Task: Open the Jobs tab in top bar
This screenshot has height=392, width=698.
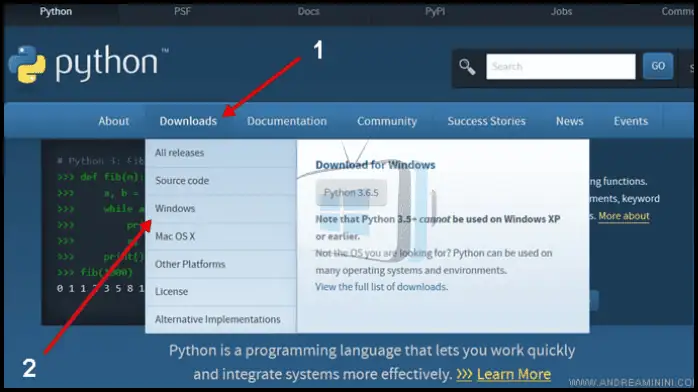Action: (561, 12)
